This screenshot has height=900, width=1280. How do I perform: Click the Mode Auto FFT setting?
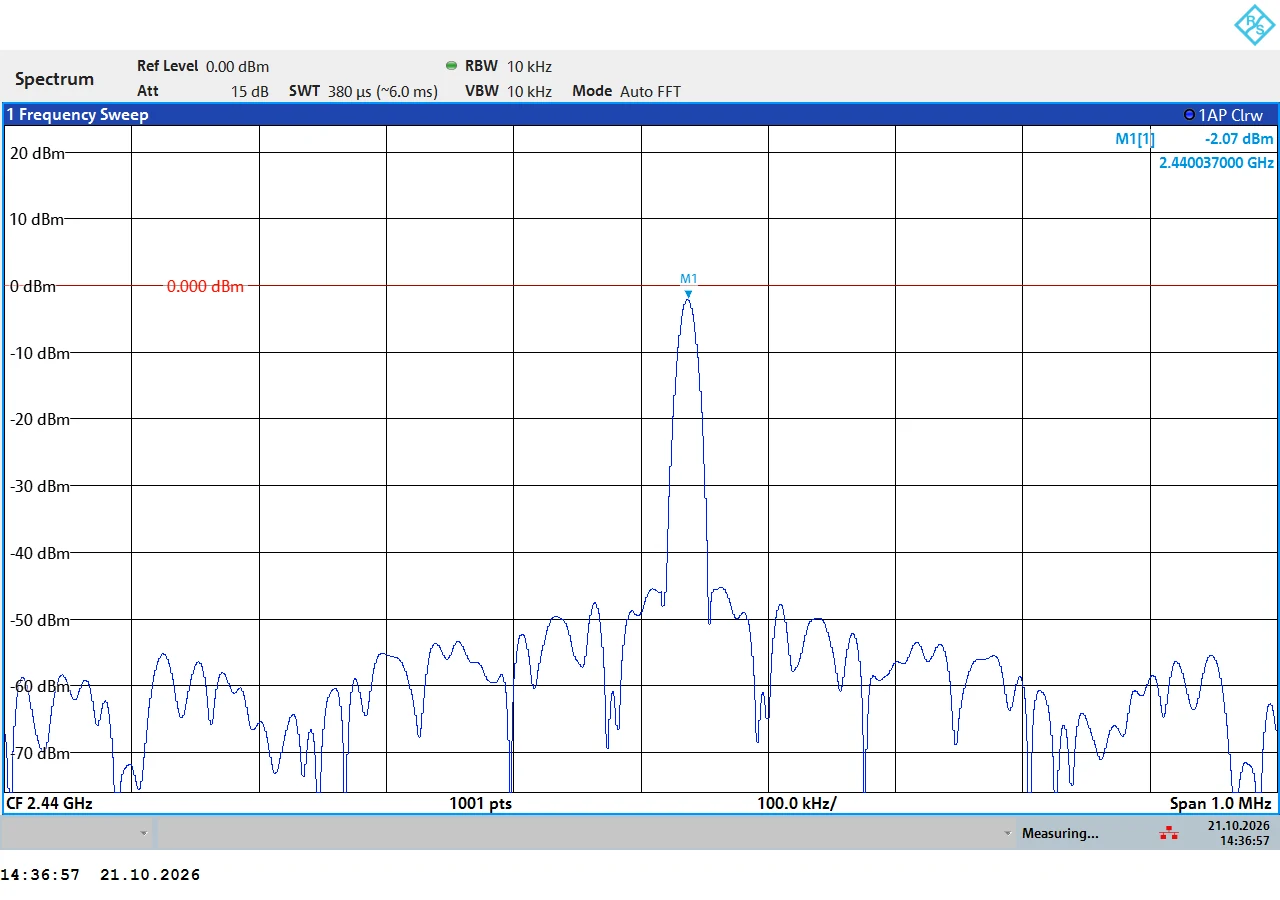pyautogui.click(x=626, y=91)
